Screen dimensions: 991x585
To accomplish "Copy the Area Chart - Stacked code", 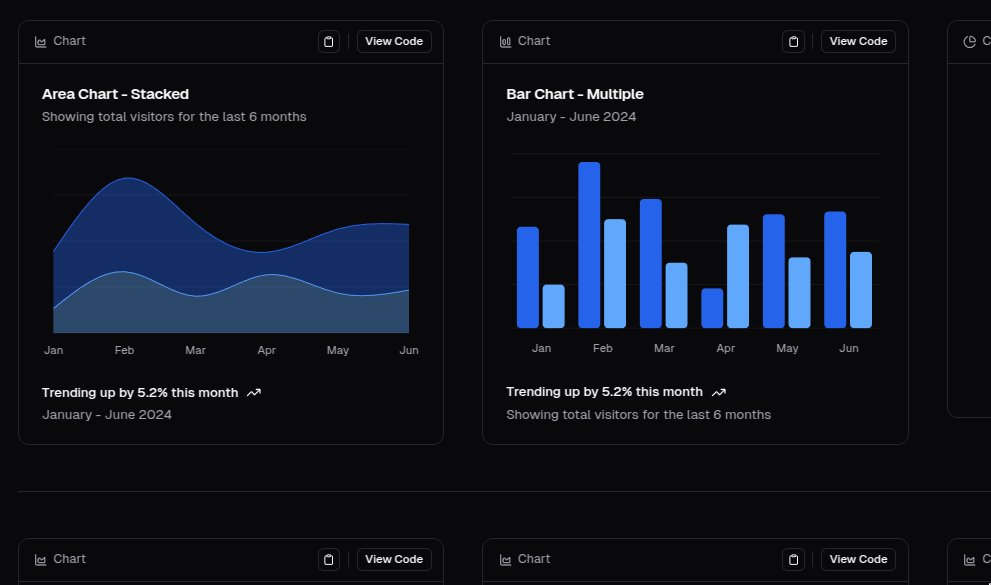I will pyautogui.click(x=329, y=42).
